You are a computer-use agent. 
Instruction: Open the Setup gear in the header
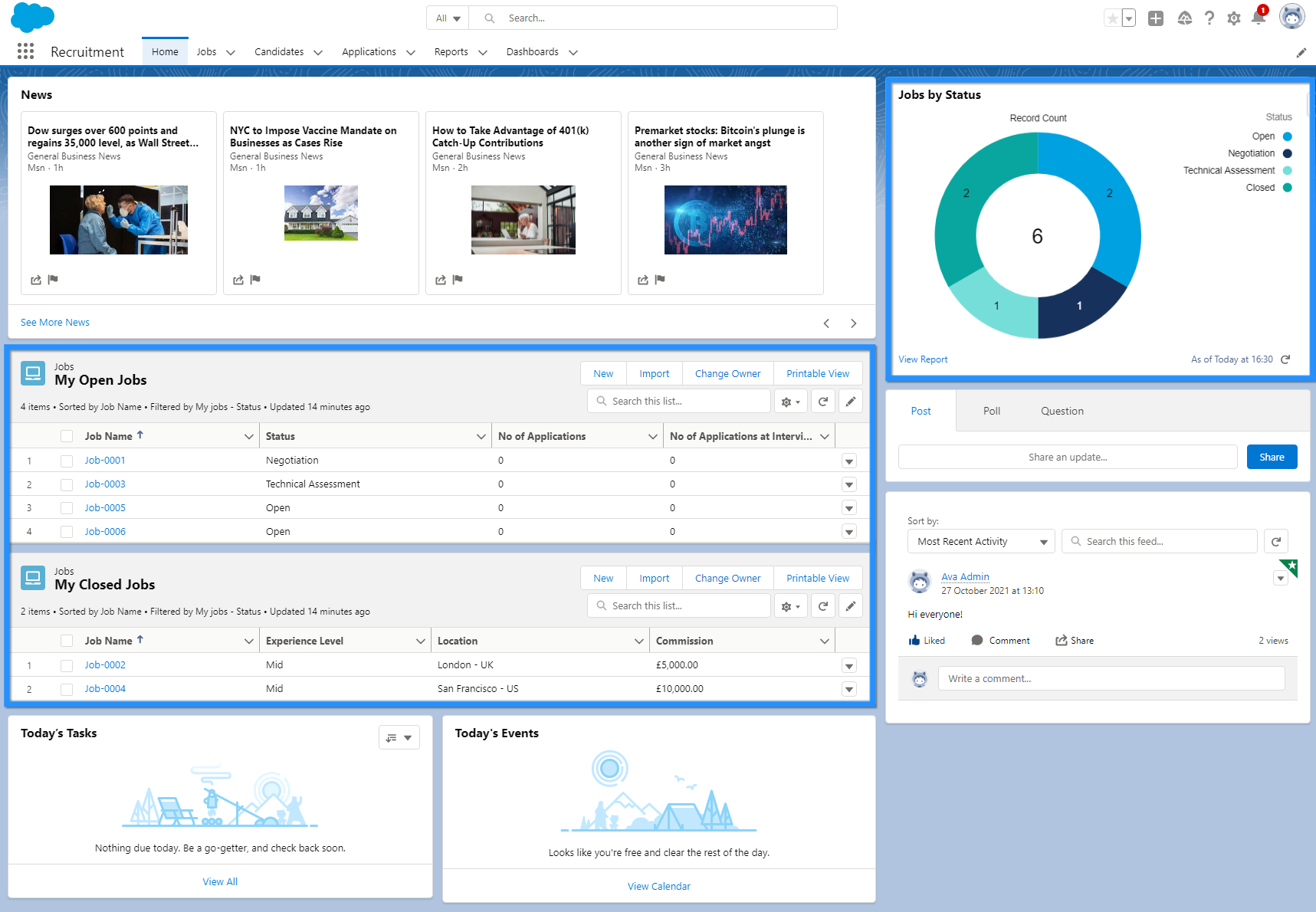[x=1233, y=18]
